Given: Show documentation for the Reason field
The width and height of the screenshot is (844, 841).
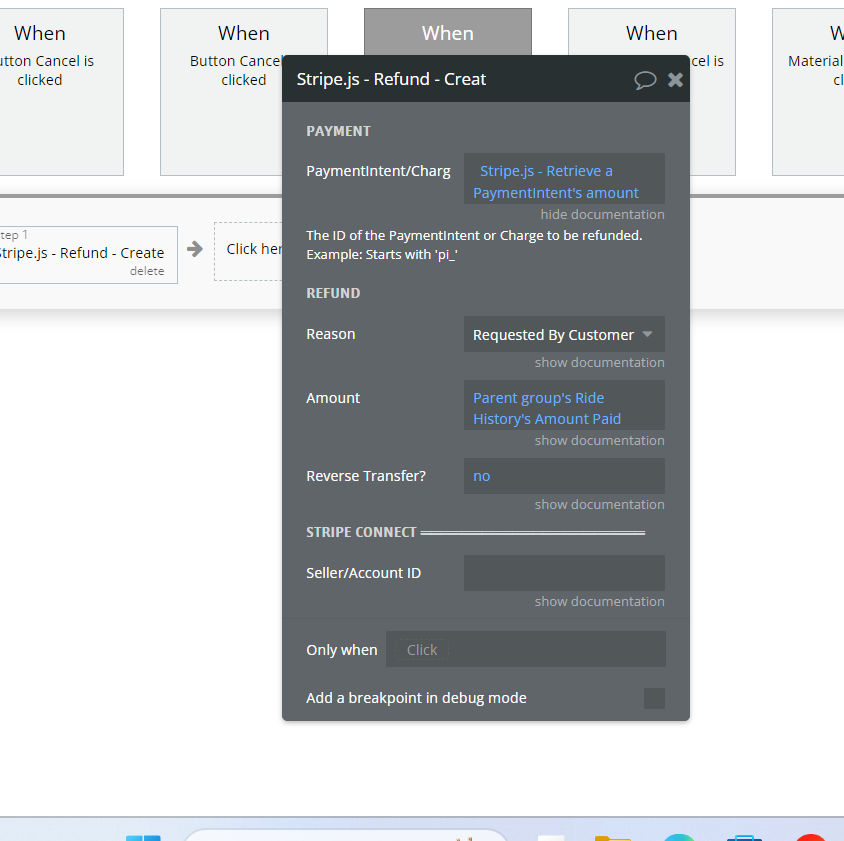Looking at the screenshot, I should (599, 362).
